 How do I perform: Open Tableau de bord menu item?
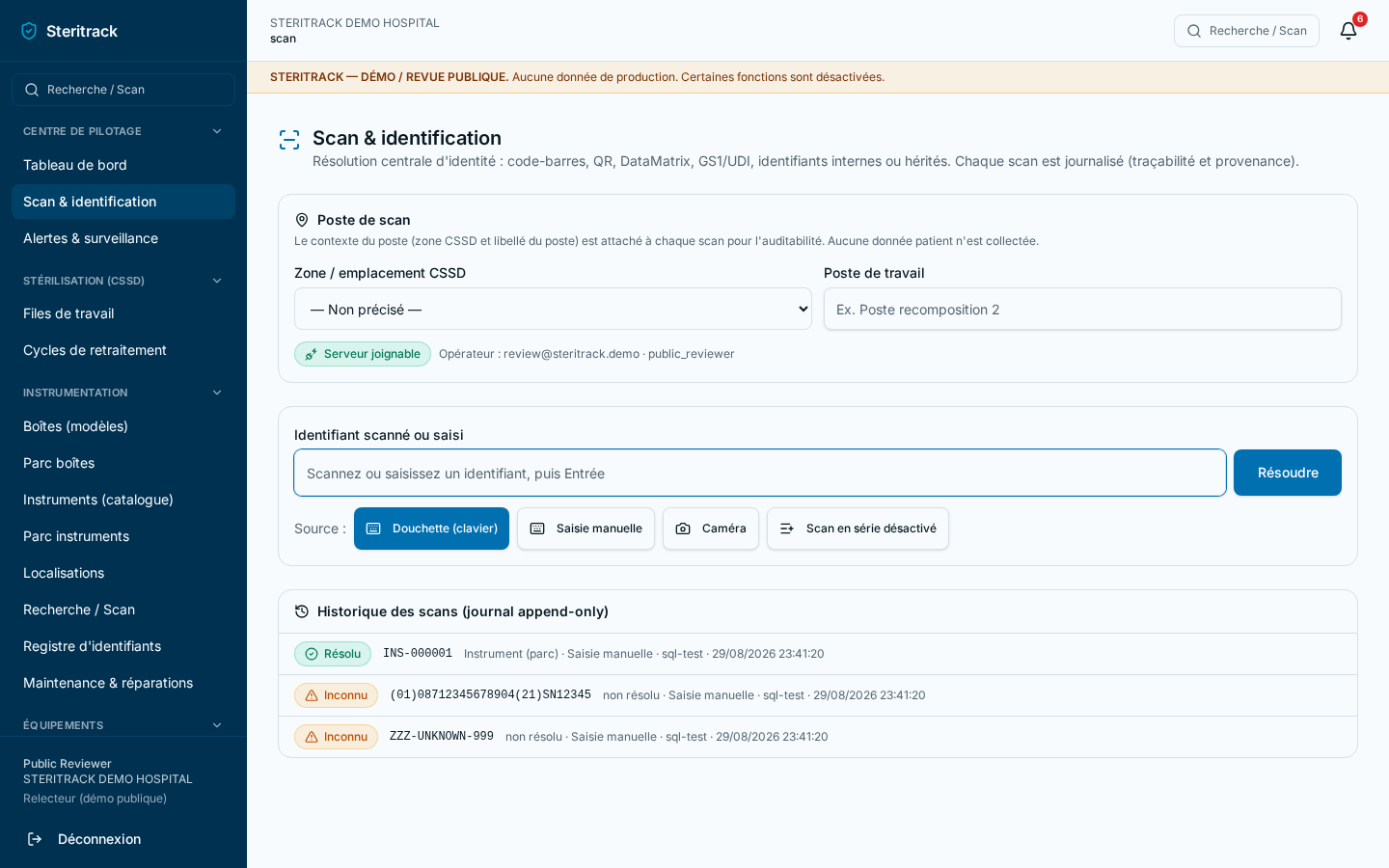coord(123,165)
